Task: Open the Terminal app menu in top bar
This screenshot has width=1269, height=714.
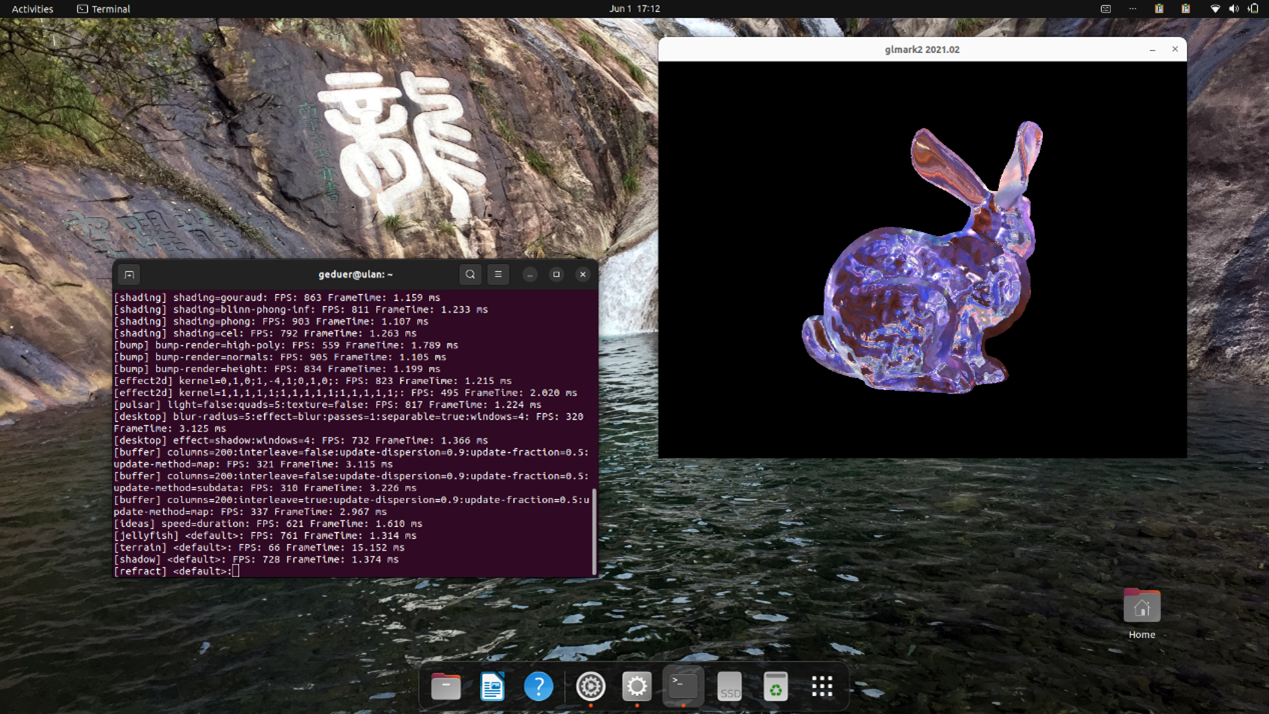Action: coord(104,9)
